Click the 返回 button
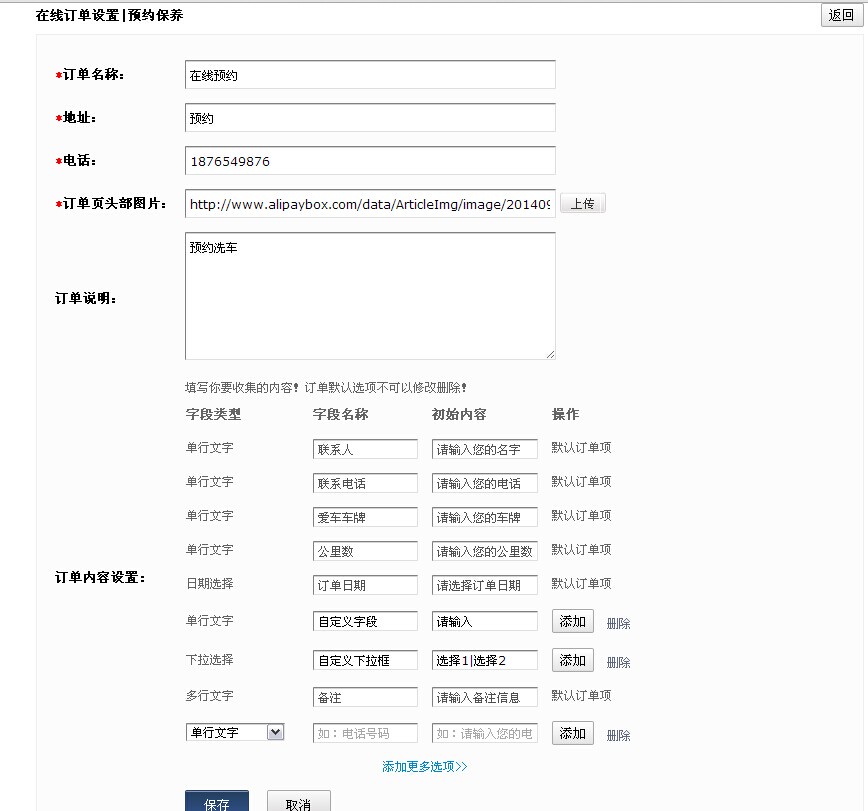The width and height of the screenshot is (868, 811). [x=841, y=15]
